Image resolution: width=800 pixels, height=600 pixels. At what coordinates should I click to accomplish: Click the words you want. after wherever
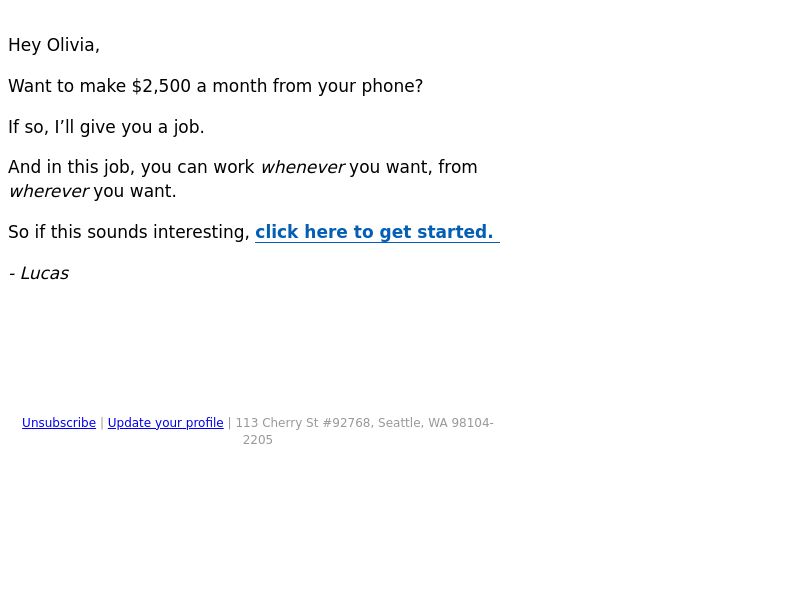point(135,191)
